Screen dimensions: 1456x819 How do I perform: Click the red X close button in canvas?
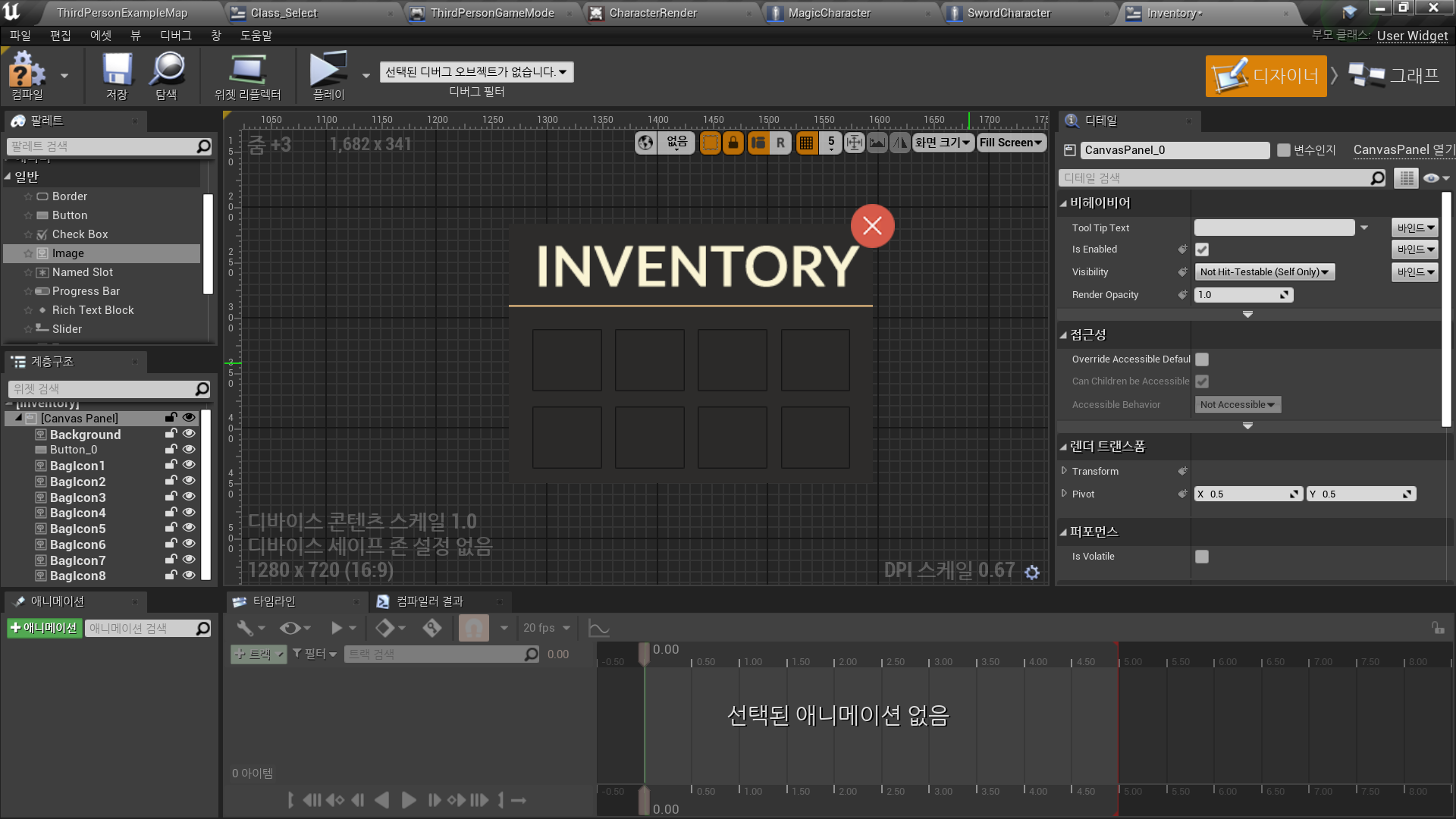pos(872,225)
